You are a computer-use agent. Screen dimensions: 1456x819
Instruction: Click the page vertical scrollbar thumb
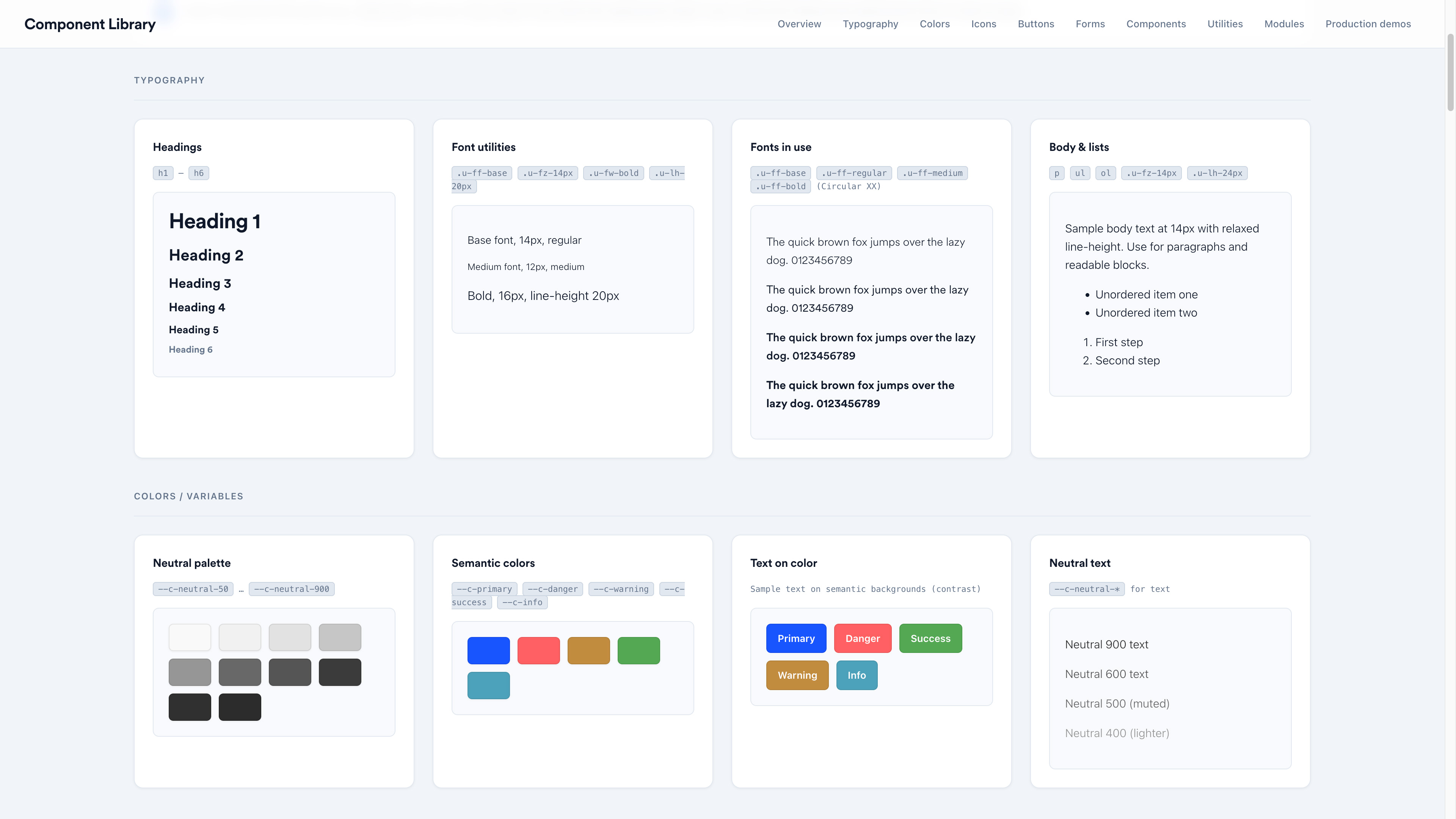pyautogui.click(x=1450, y=72)
